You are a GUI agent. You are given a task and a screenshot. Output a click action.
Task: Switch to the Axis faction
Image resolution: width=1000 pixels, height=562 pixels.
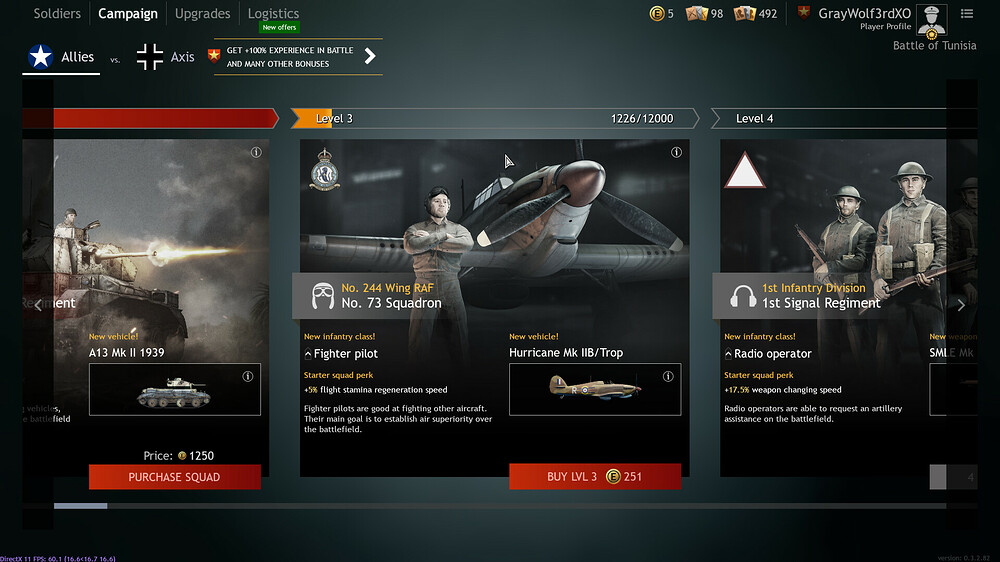[166, 57]
